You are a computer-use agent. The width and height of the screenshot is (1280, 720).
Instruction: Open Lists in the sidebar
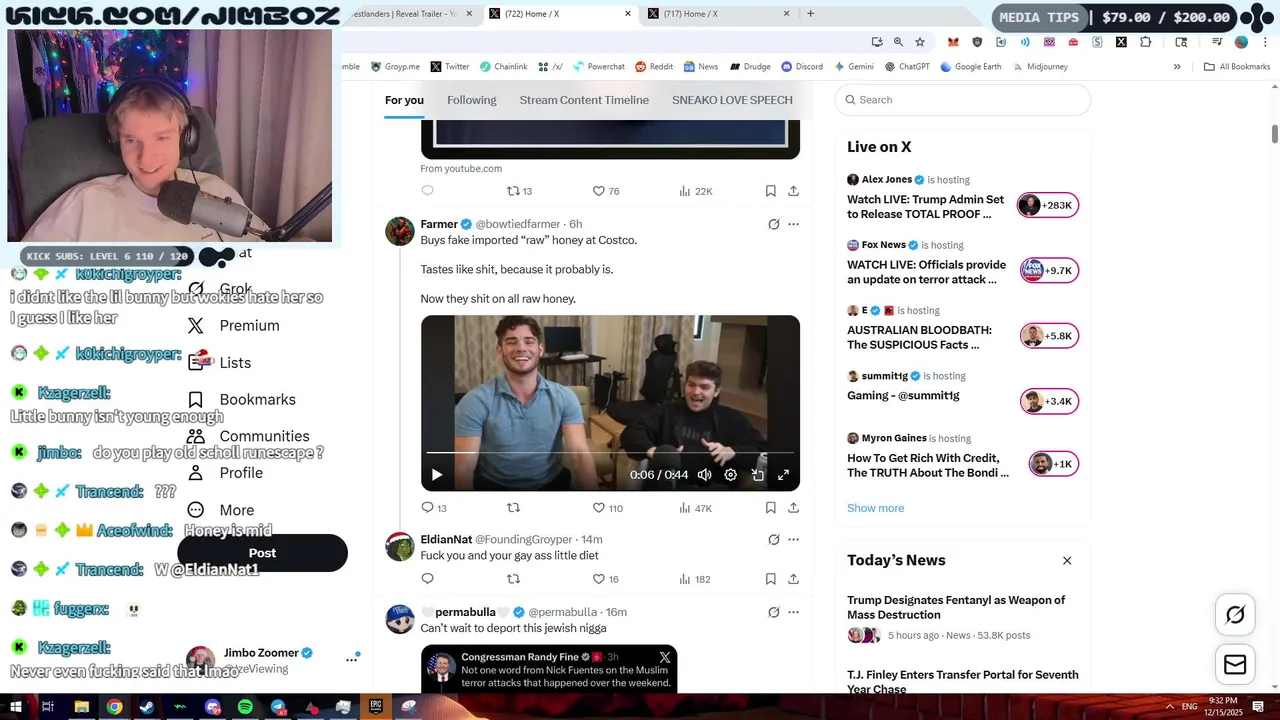point(220,362)
